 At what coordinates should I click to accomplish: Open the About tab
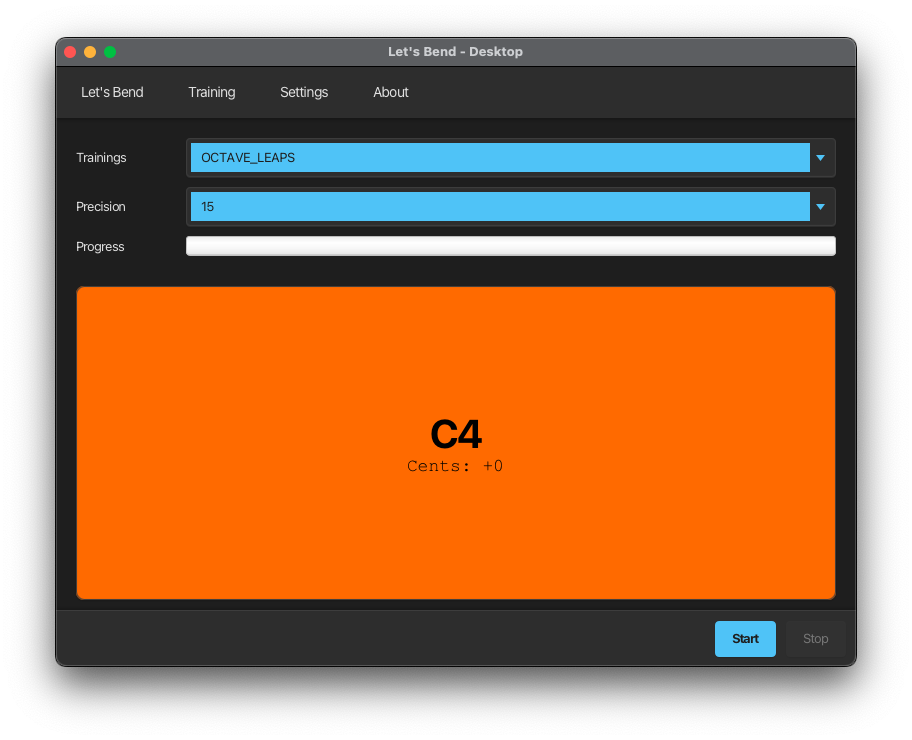pos(391,92)
